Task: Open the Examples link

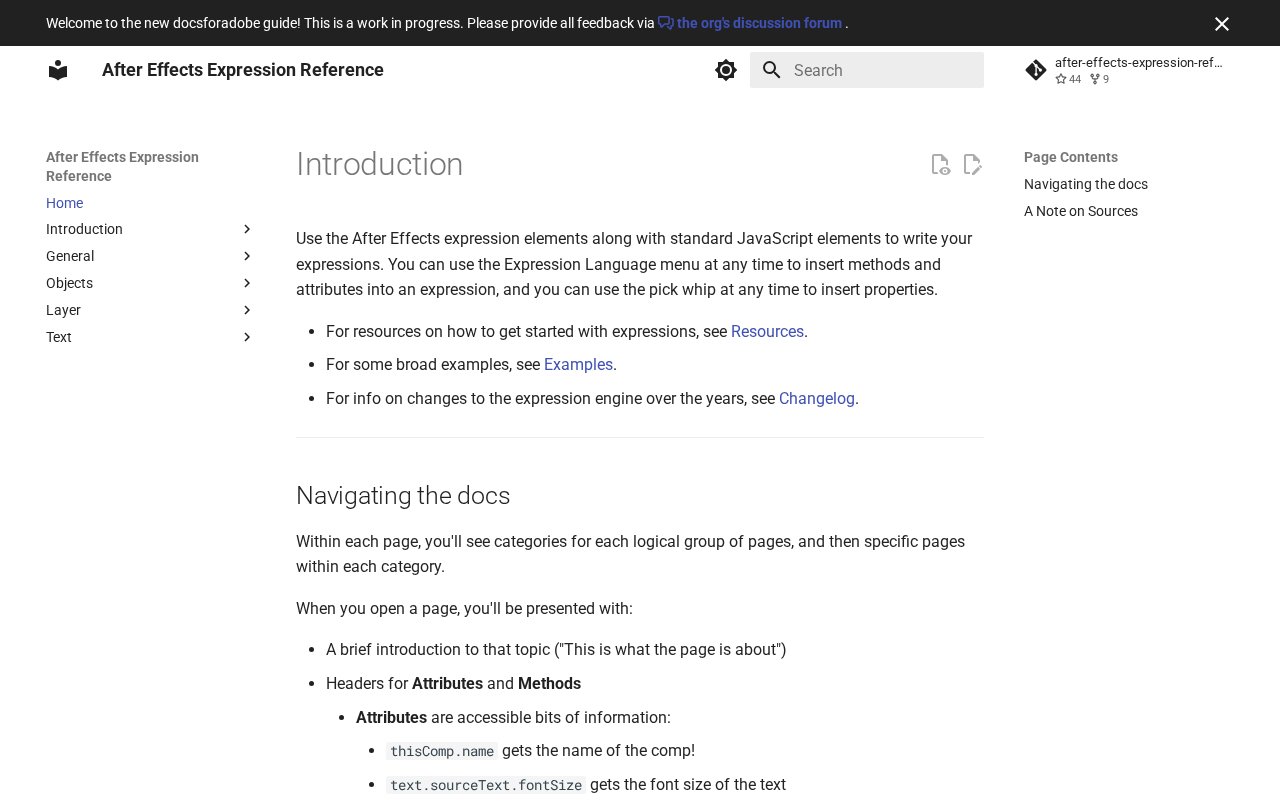Action: point(578,365)
